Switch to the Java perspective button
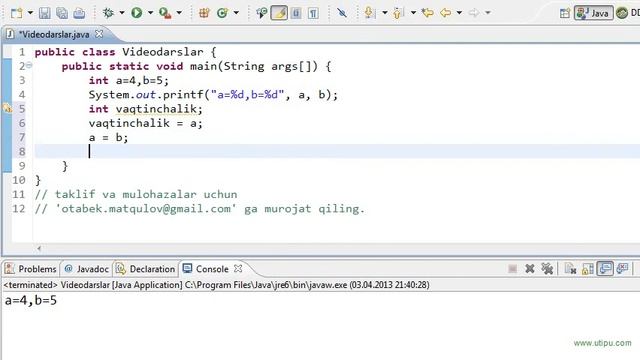This screenshot has width=640, height=360. tap(594, 13)
